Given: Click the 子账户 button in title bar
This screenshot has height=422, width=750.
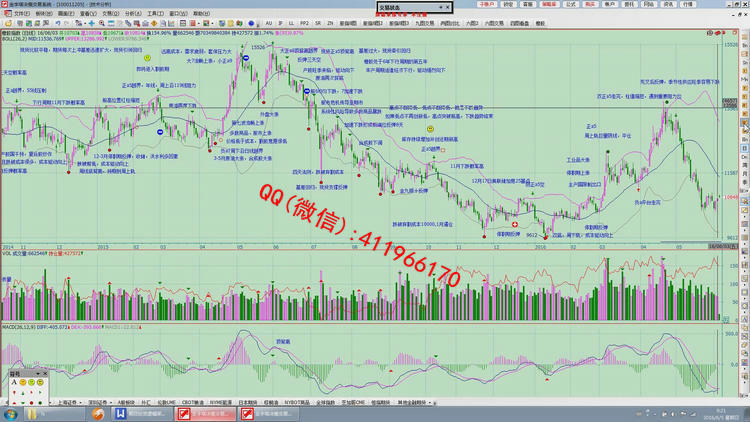Looking at the screenshot, I should (486, 4).
